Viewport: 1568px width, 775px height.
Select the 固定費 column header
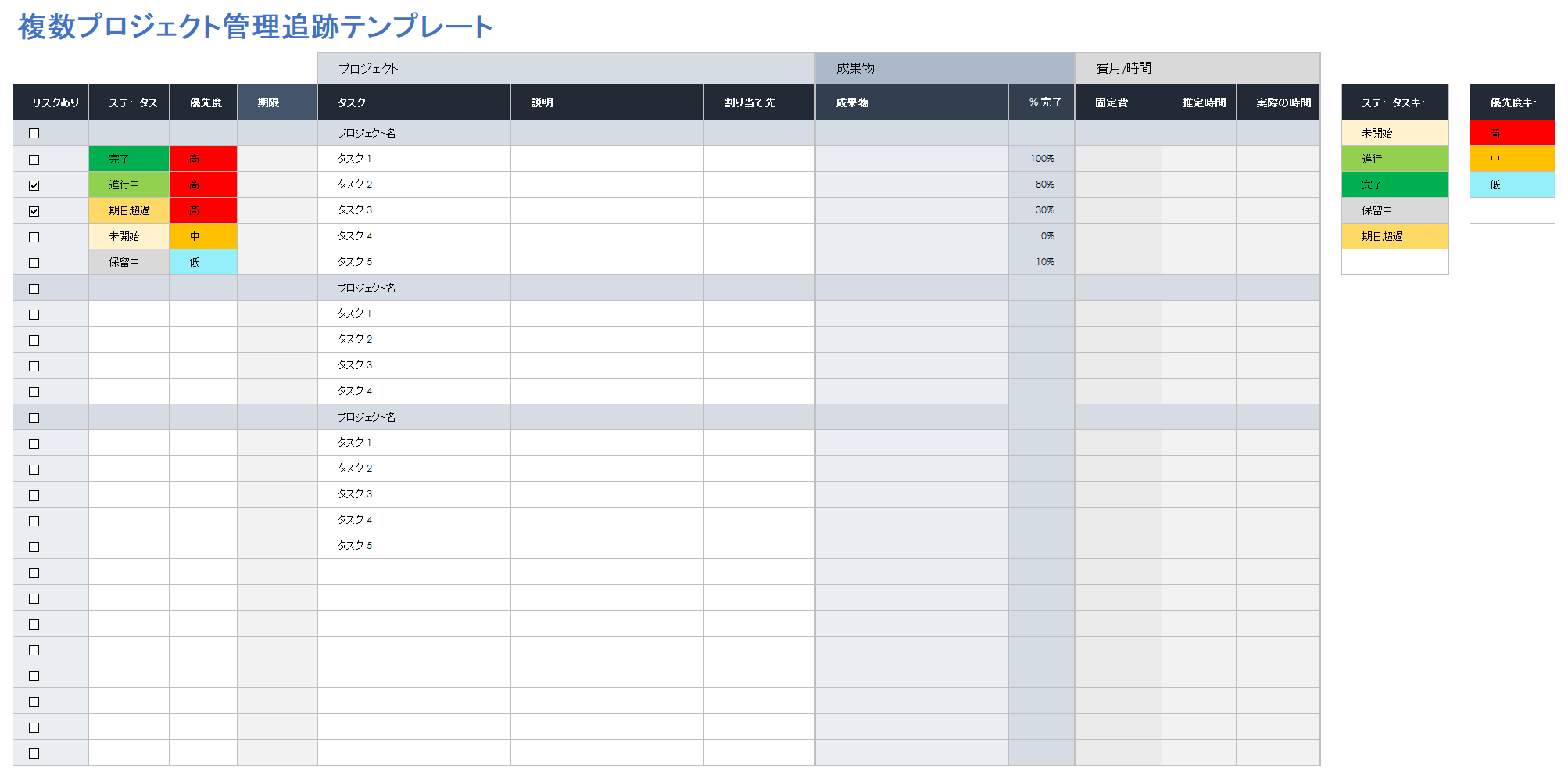[x=1119, y=102]
